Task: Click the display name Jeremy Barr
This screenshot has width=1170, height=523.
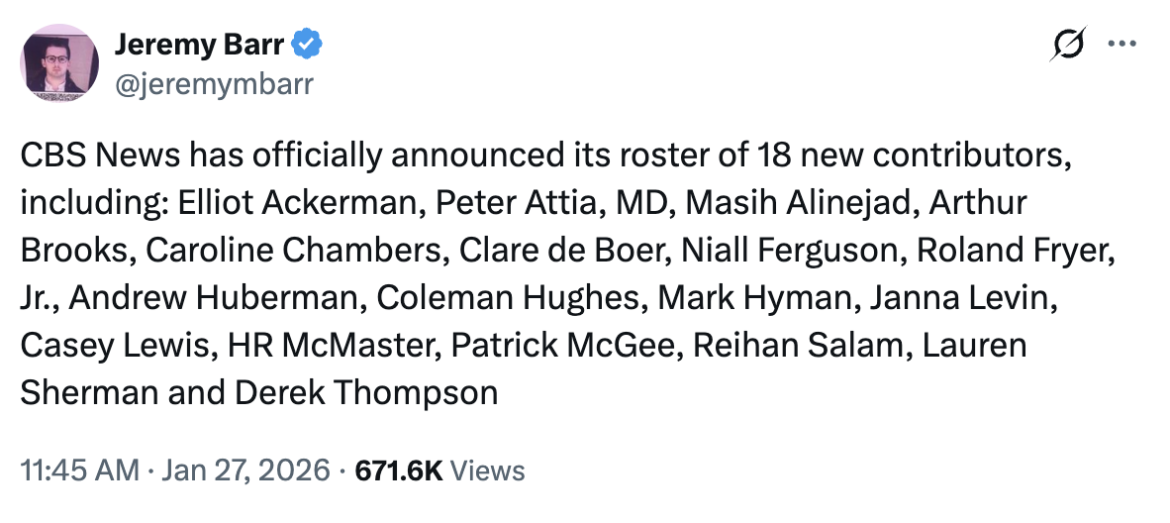Action: pos(200,45)
